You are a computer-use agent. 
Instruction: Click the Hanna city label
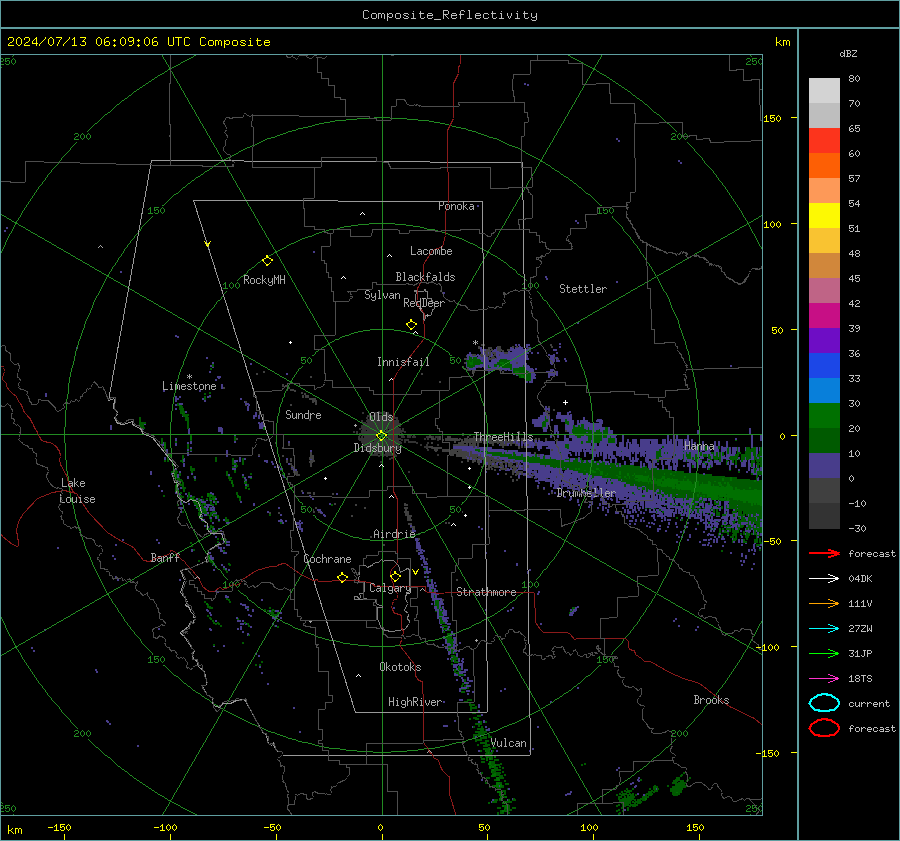click(x=699, y=446)
